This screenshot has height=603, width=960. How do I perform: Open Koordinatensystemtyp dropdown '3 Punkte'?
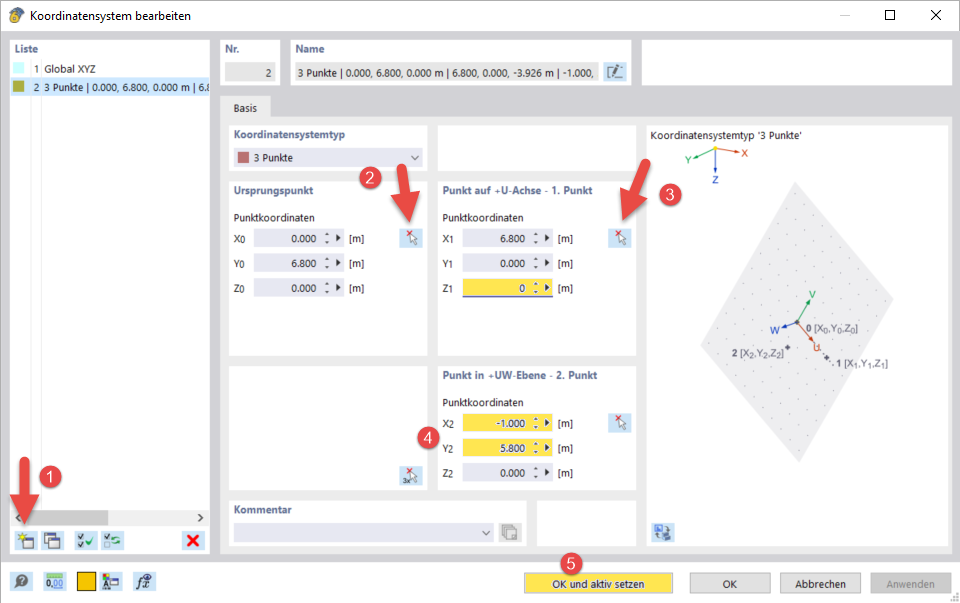(328, 157)
